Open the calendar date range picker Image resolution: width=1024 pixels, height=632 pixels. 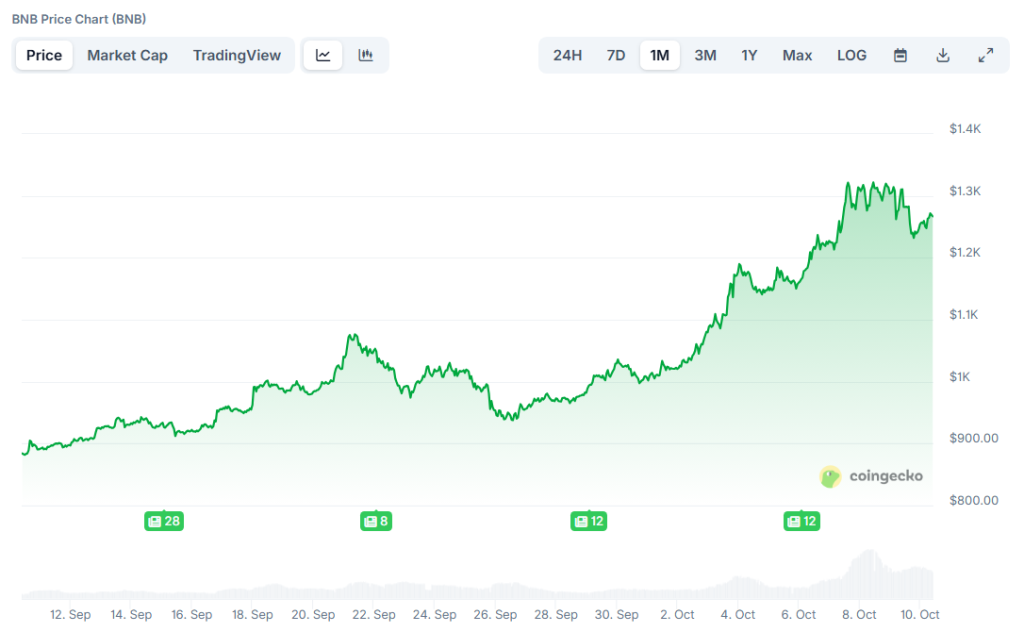click(x=900, y=55)
